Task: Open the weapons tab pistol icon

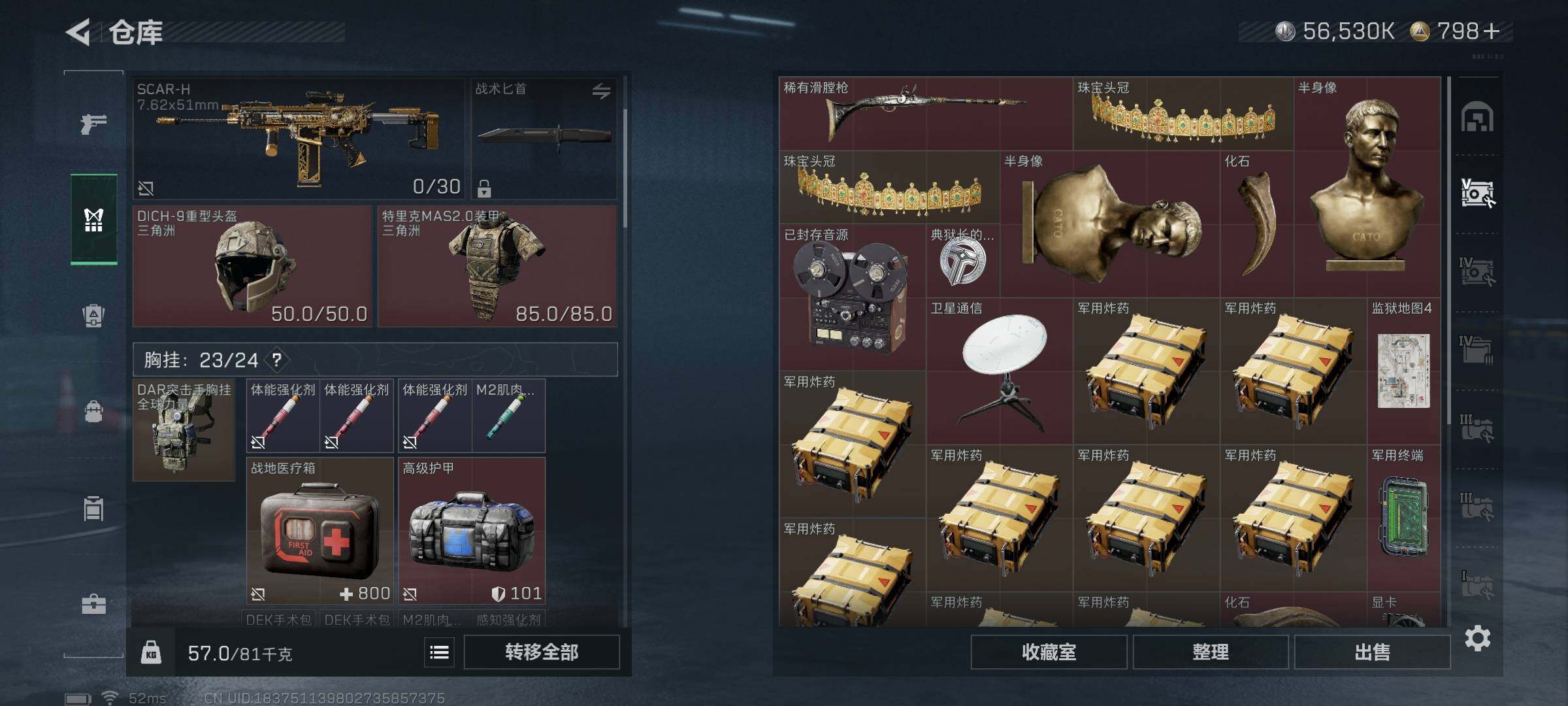Action: coord(93,124)
